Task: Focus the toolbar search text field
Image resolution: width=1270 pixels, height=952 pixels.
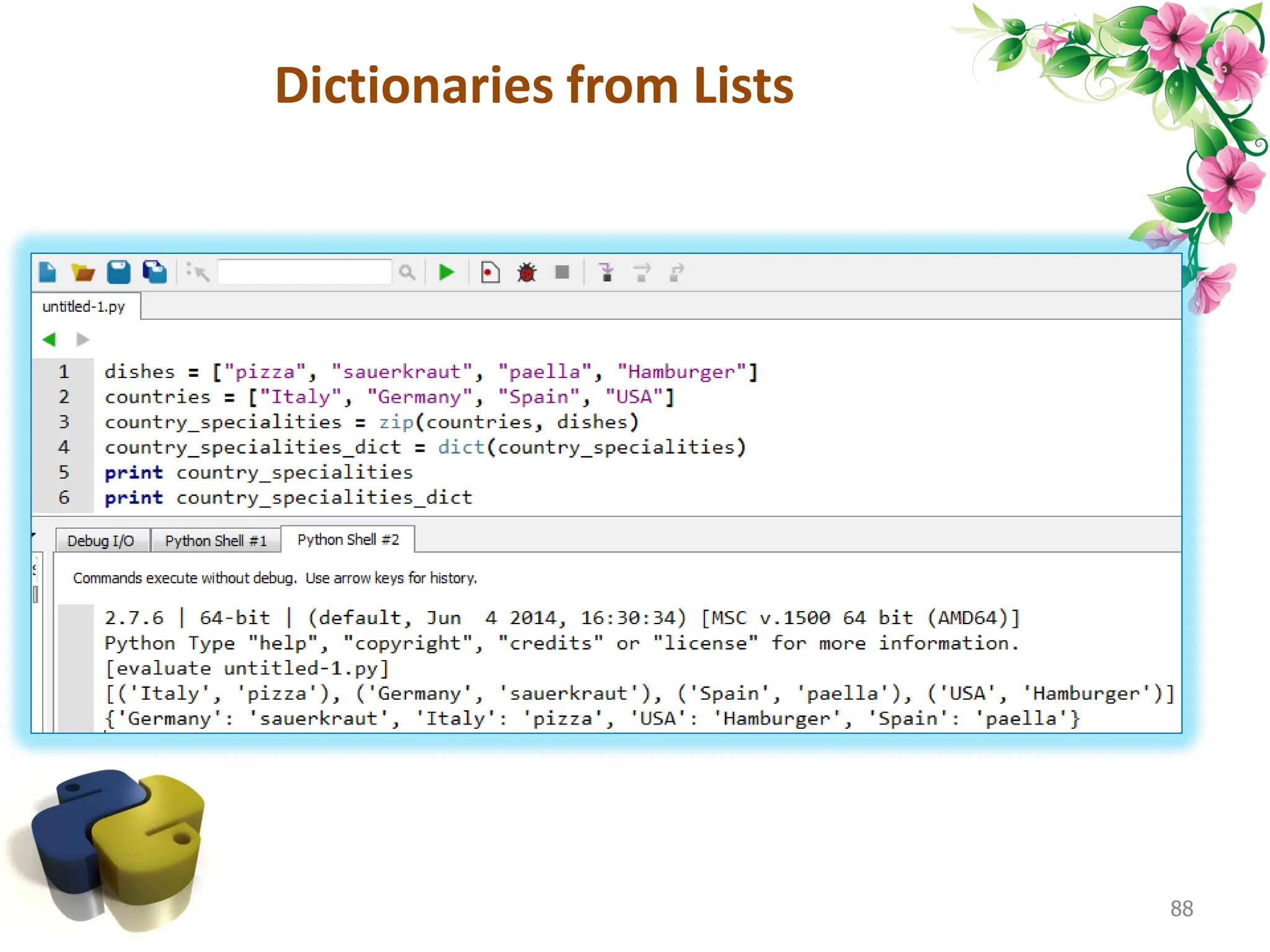Action: click(x=304, y=272)
